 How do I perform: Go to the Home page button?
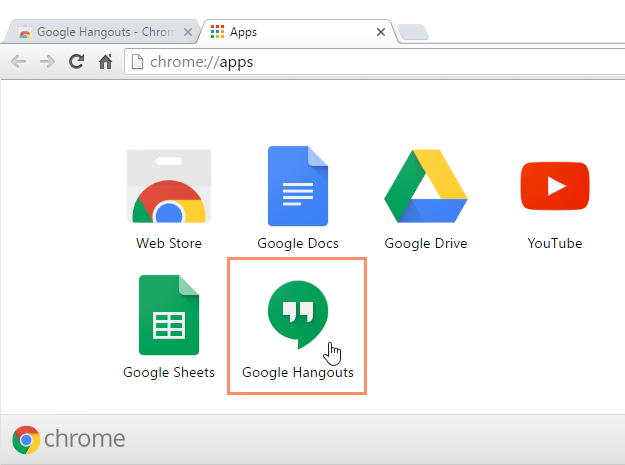click(x=105, y=62)
